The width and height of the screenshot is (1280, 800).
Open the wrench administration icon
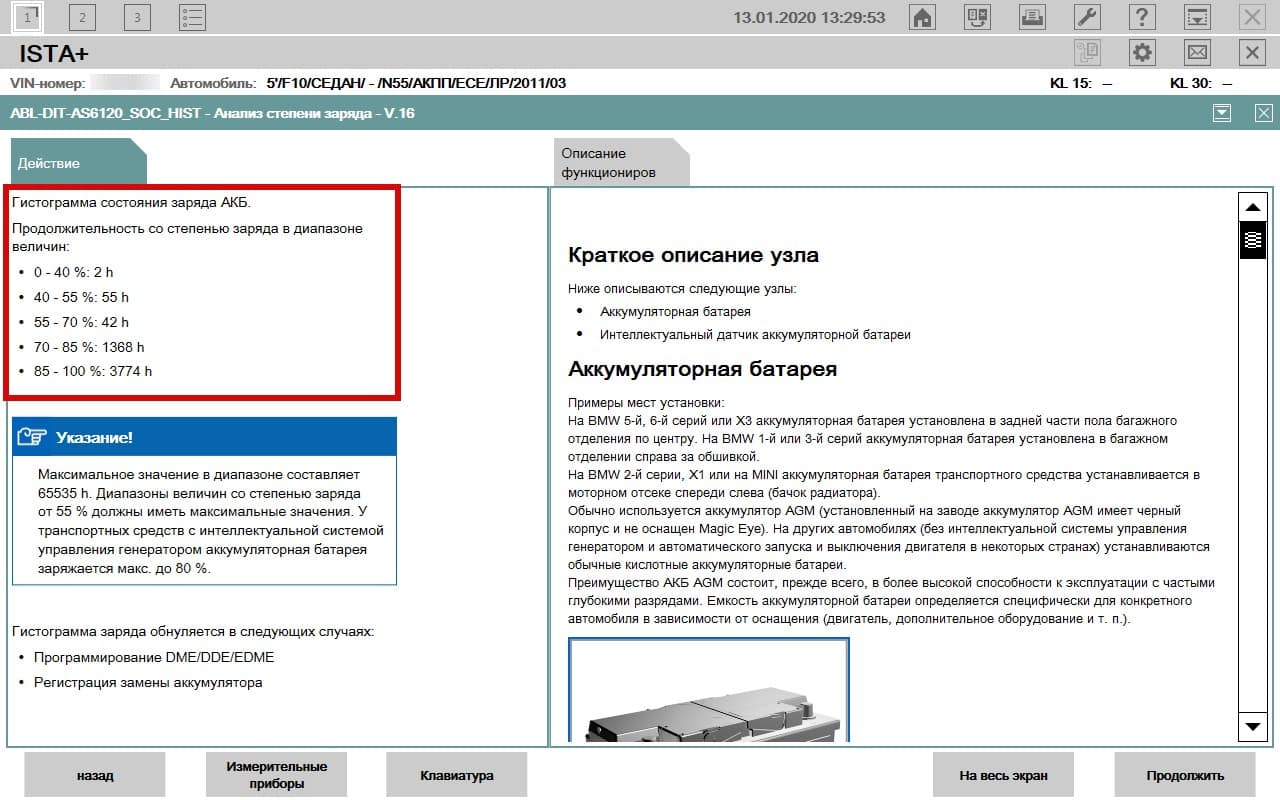click(x=1087, y=17)
